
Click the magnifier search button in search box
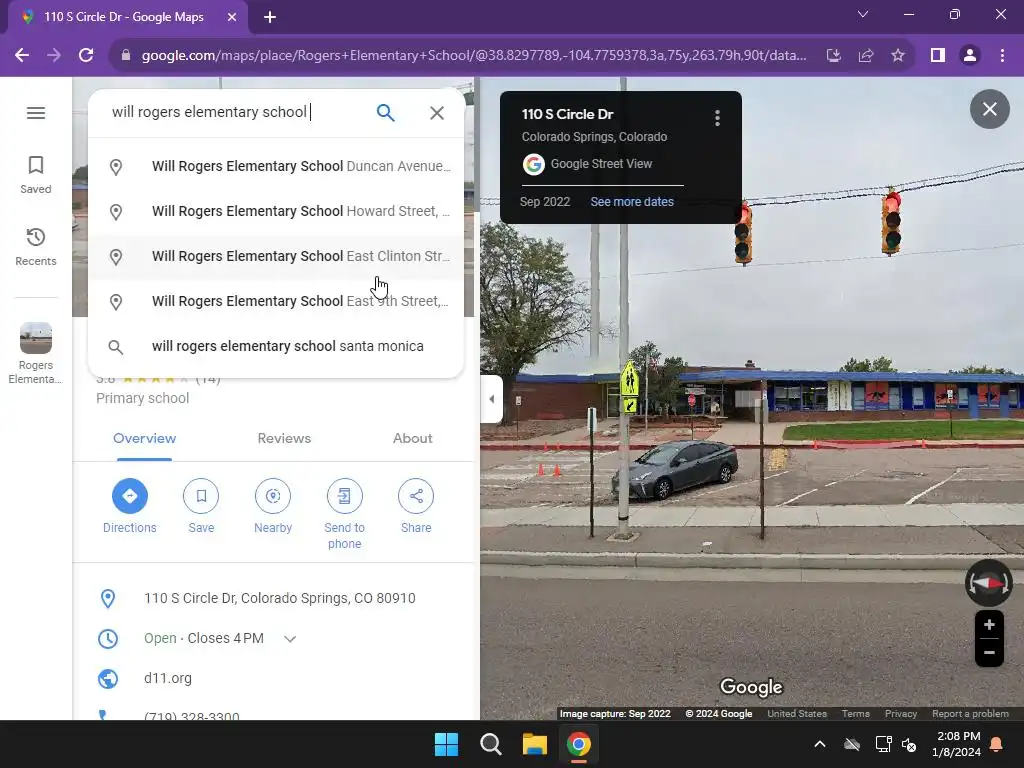coord(385,113)
